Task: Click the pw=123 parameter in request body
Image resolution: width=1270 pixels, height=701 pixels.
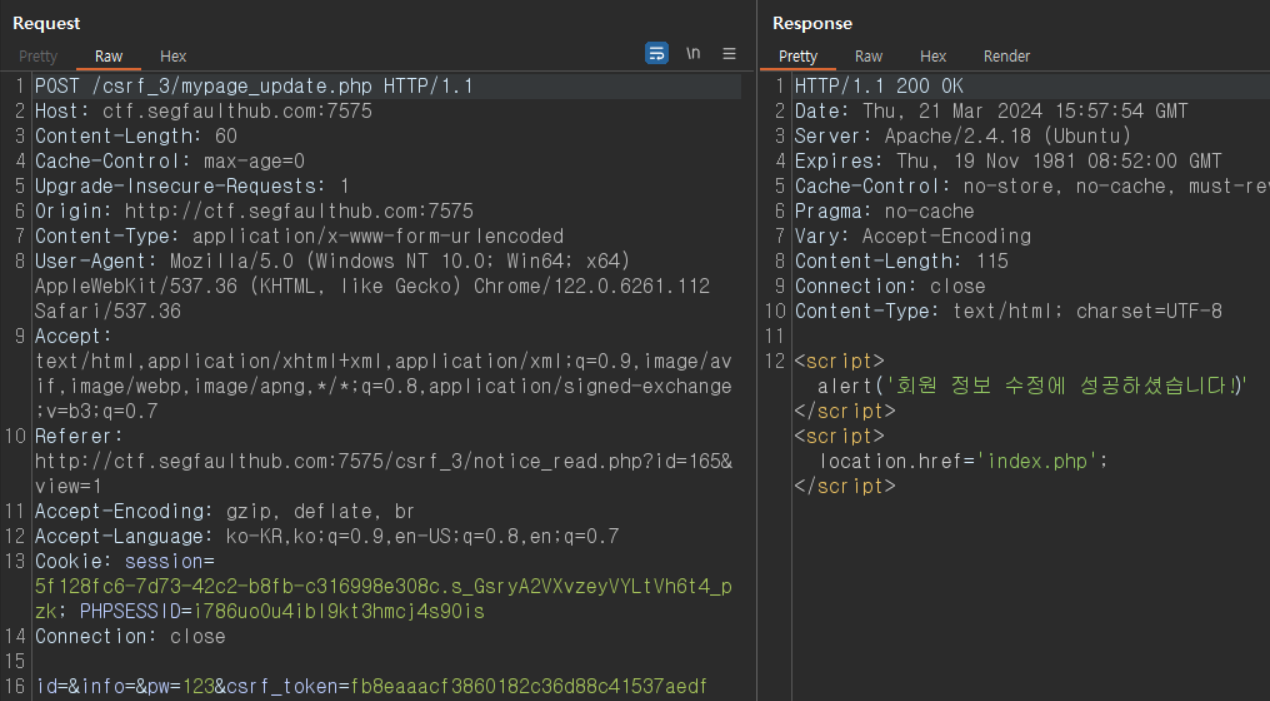Action: [x=181, y=686]
